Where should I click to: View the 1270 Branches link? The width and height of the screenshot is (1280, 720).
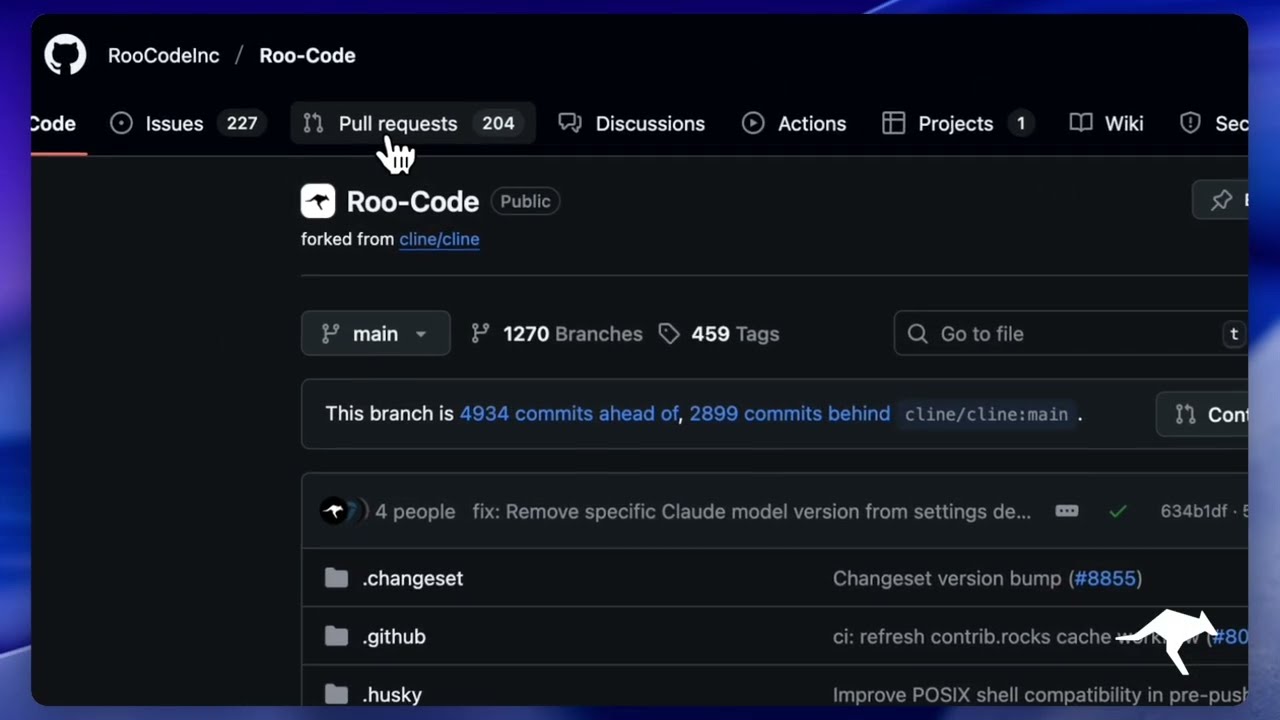coord(557,334)
